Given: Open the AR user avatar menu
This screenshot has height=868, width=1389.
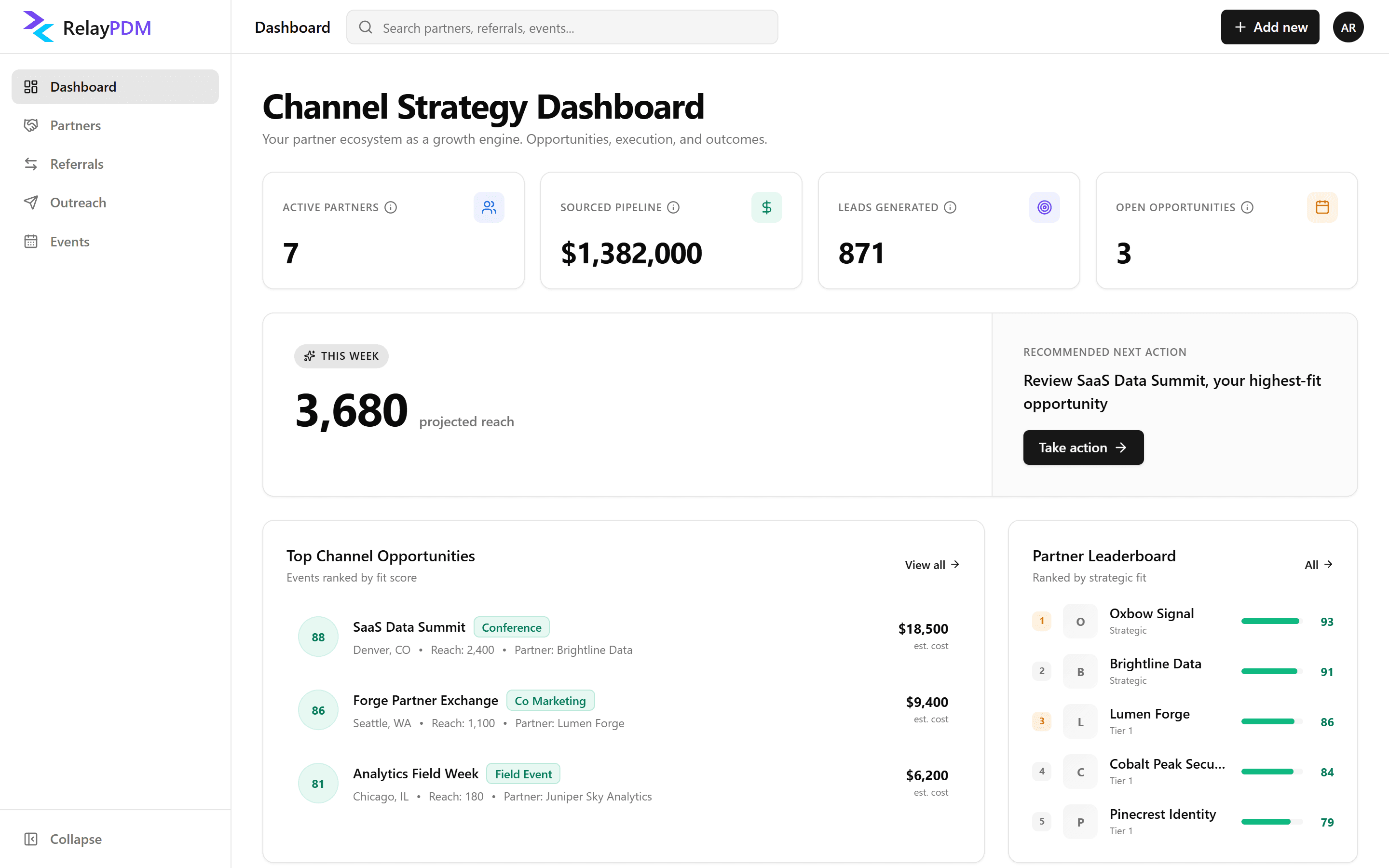Looking at the screenshot, I should click(1348, 27).
